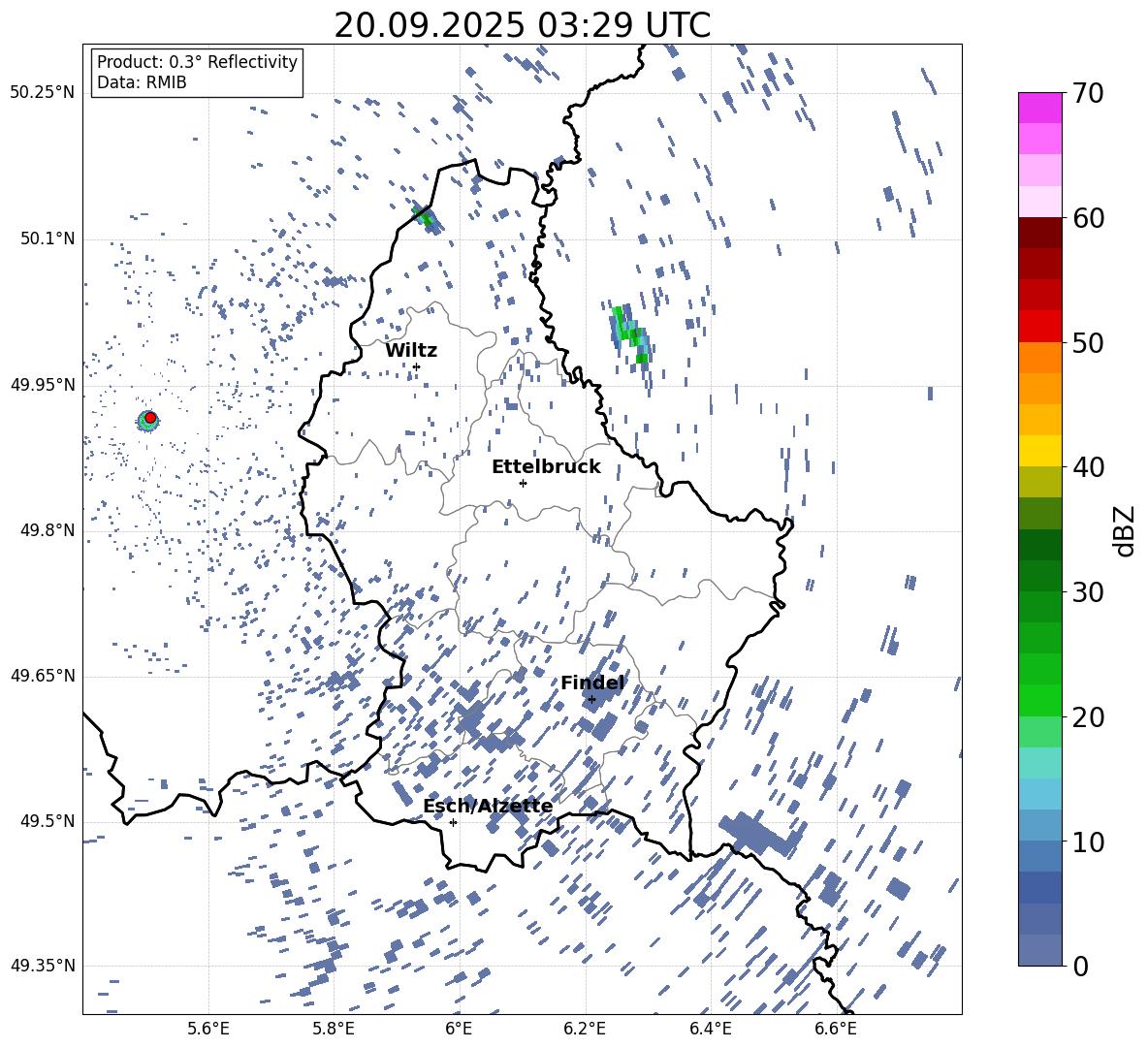Screen dimensions: 1148x1048
Task: Click the Wiltz station cross marker
Action: point(417,367)
